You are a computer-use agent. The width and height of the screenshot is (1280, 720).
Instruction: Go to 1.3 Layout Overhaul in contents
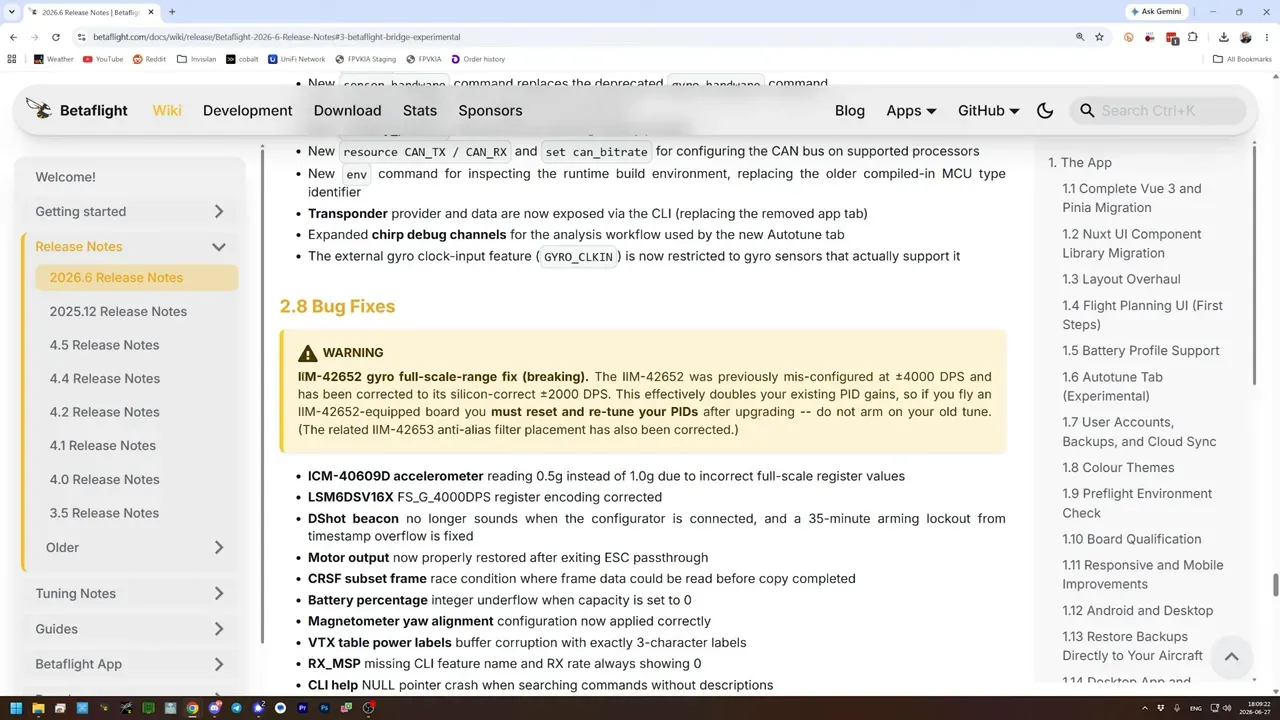tap(1121, 279)
